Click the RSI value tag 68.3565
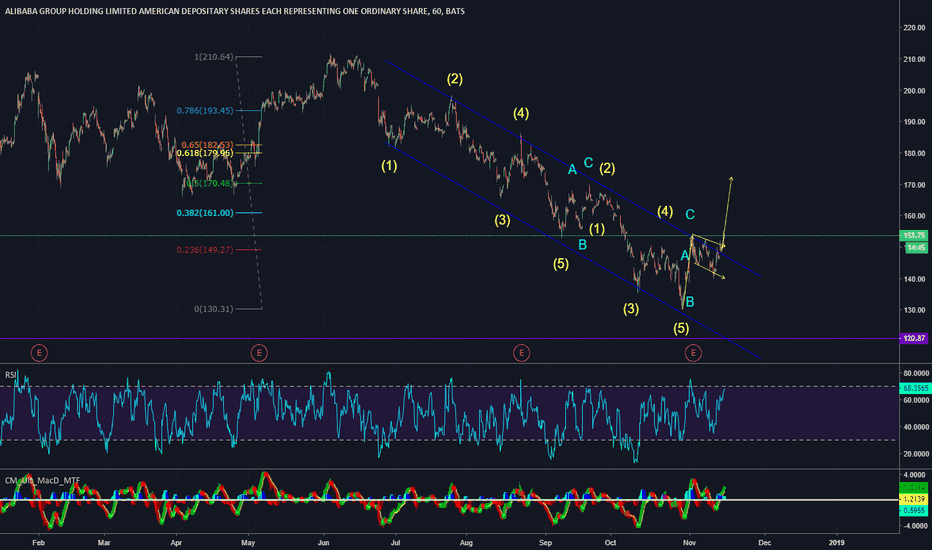The height and width of the screenshot is (550, 932). tap(915, 388)
